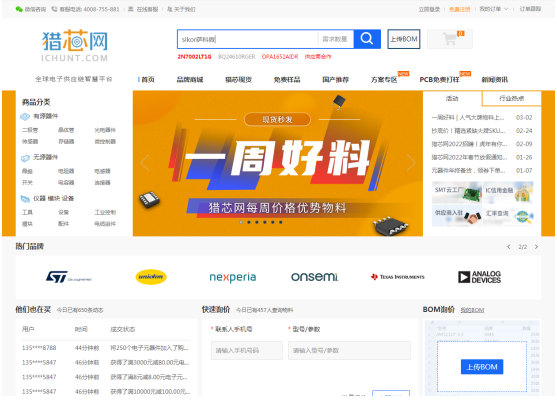The height and width of the screenshot is (401, 557).
Task: Open the shopping cart icon
Action: coord(450,39)
